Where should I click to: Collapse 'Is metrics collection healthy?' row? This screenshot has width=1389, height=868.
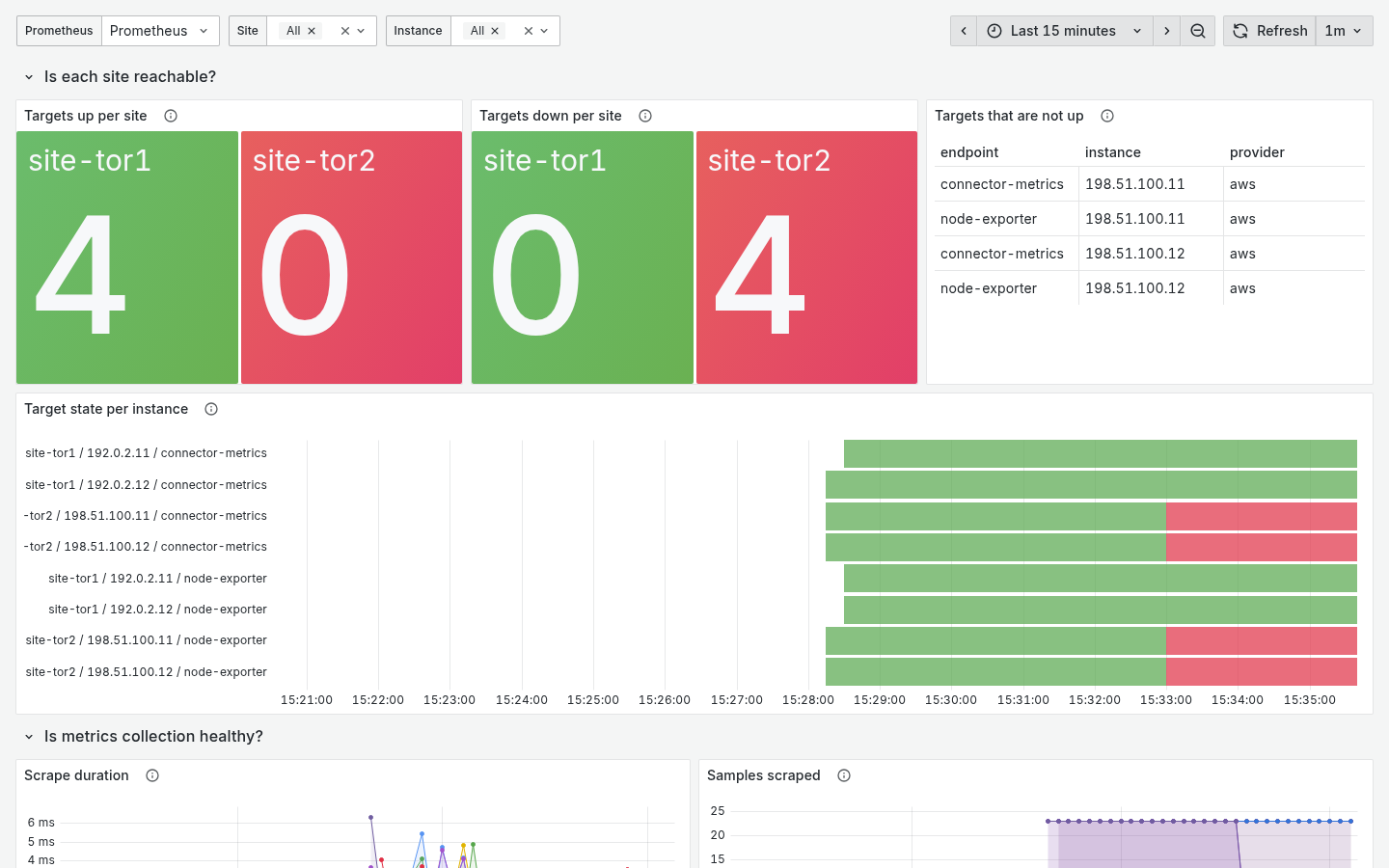tap(29, 737)
